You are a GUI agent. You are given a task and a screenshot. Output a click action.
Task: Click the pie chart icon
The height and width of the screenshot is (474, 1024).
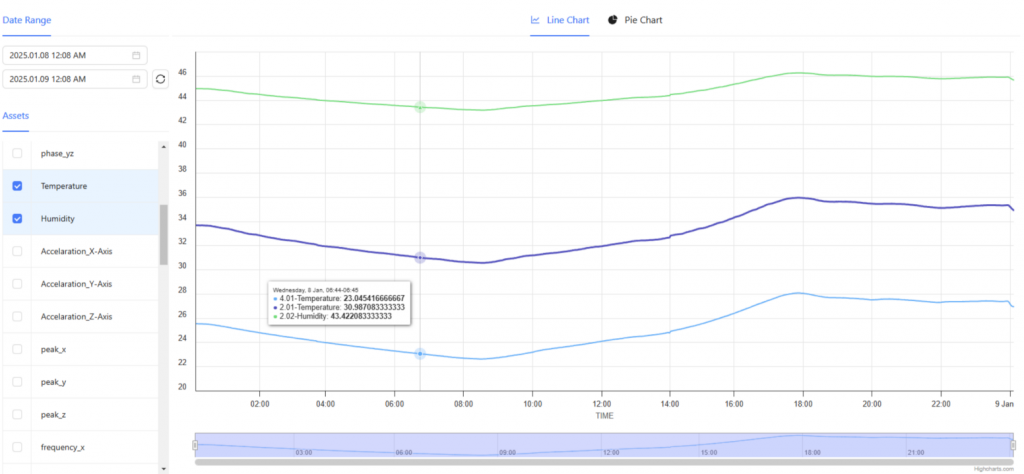click(613, 20)
